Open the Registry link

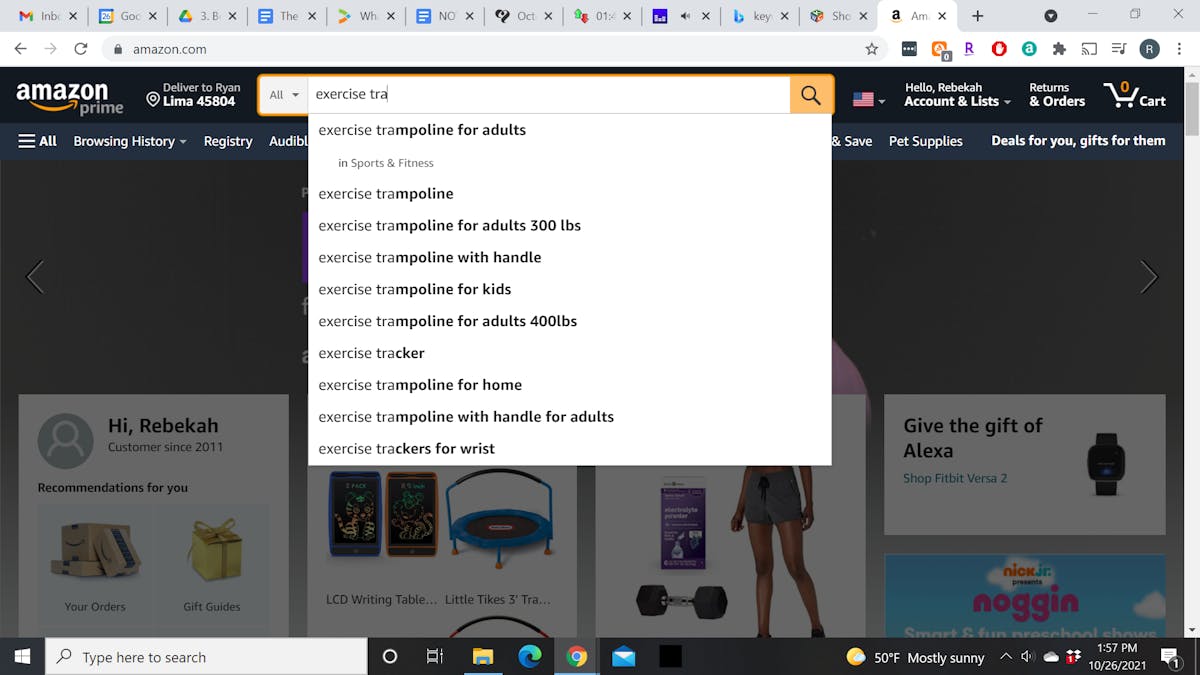tap(228, 141)
